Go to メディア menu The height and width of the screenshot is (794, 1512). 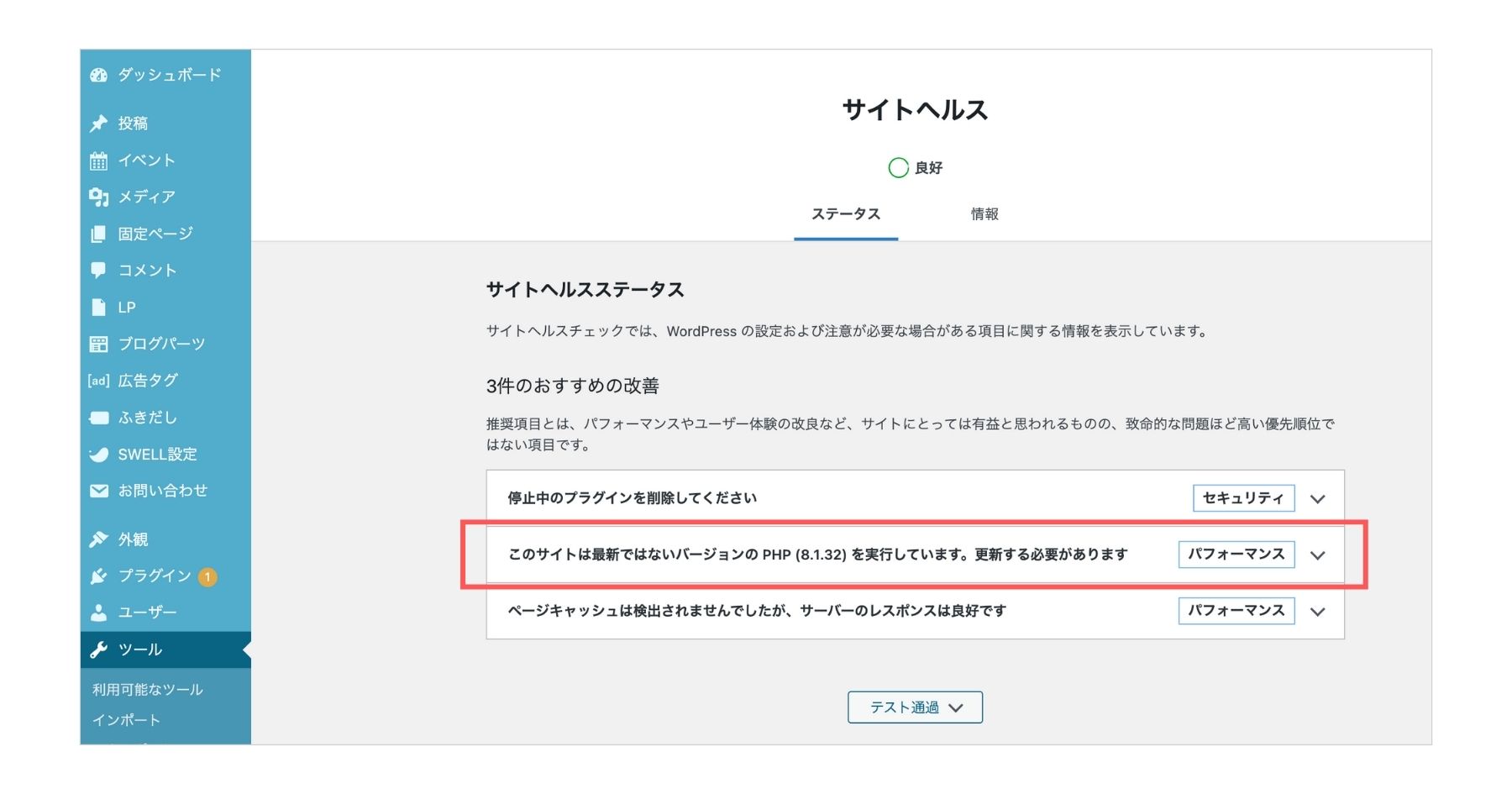[147, 197]
